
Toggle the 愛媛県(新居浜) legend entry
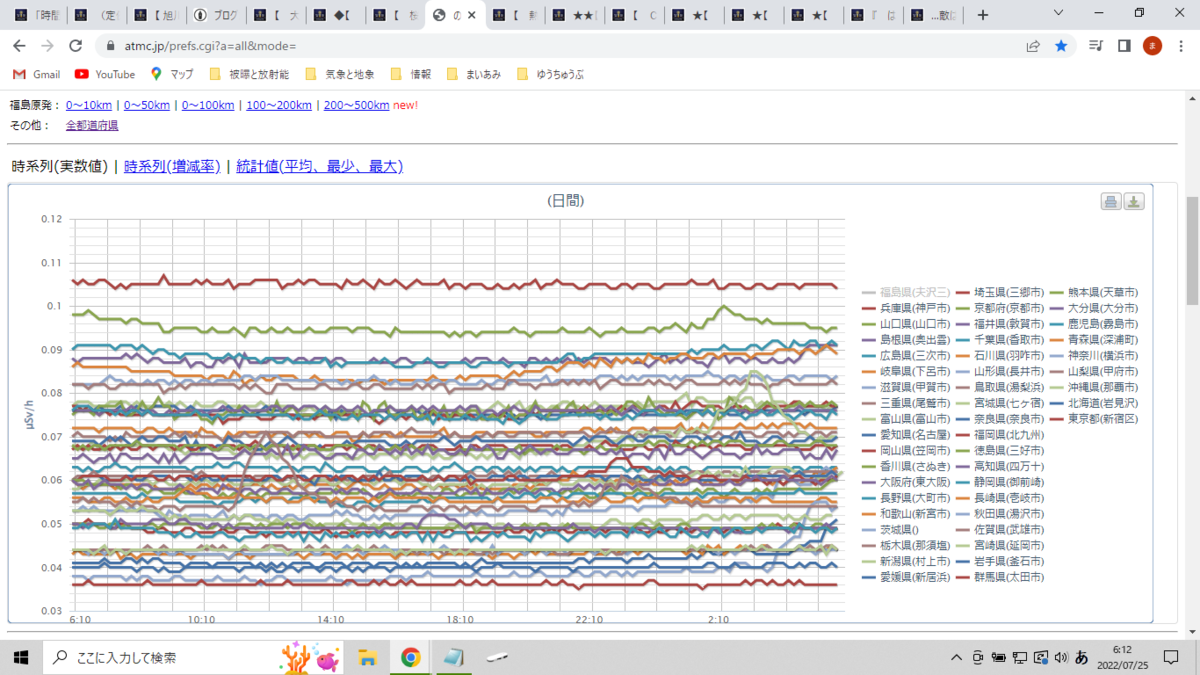coord(905,577)
